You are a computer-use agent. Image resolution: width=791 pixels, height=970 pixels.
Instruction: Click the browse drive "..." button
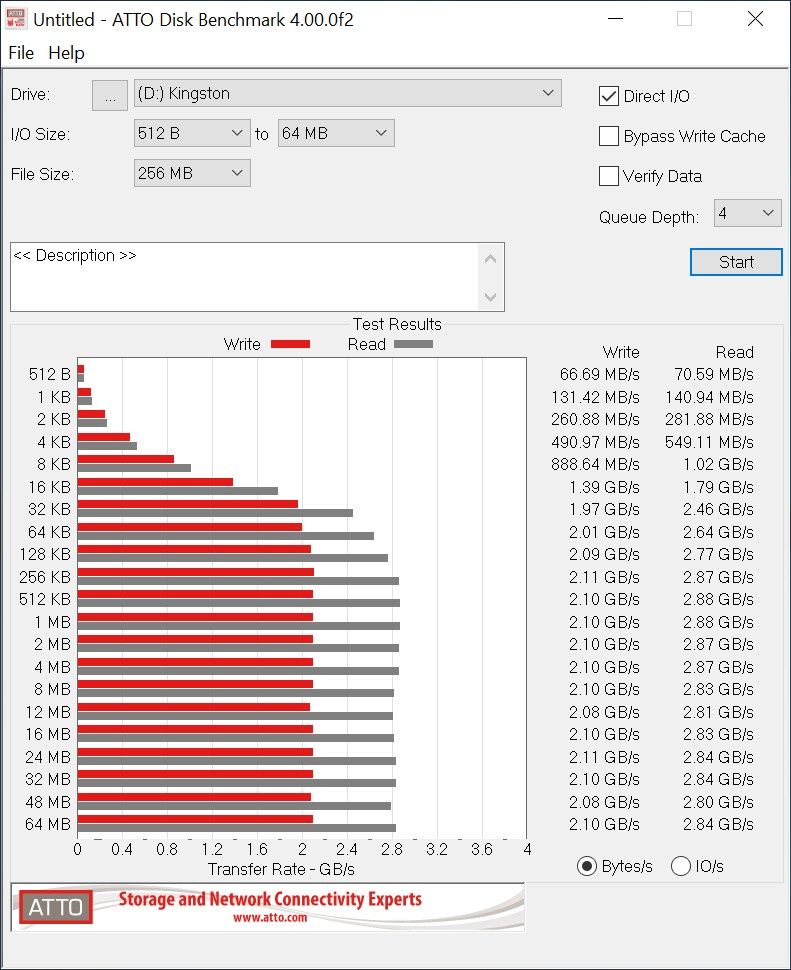pyautogui.click(x=110, y=95)
